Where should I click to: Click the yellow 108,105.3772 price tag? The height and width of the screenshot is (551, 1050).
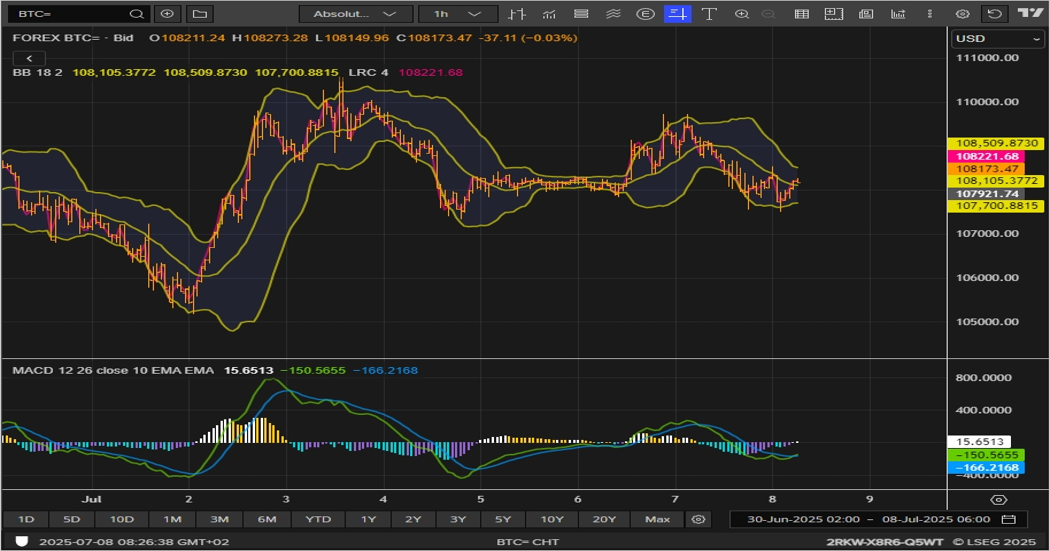996,181
